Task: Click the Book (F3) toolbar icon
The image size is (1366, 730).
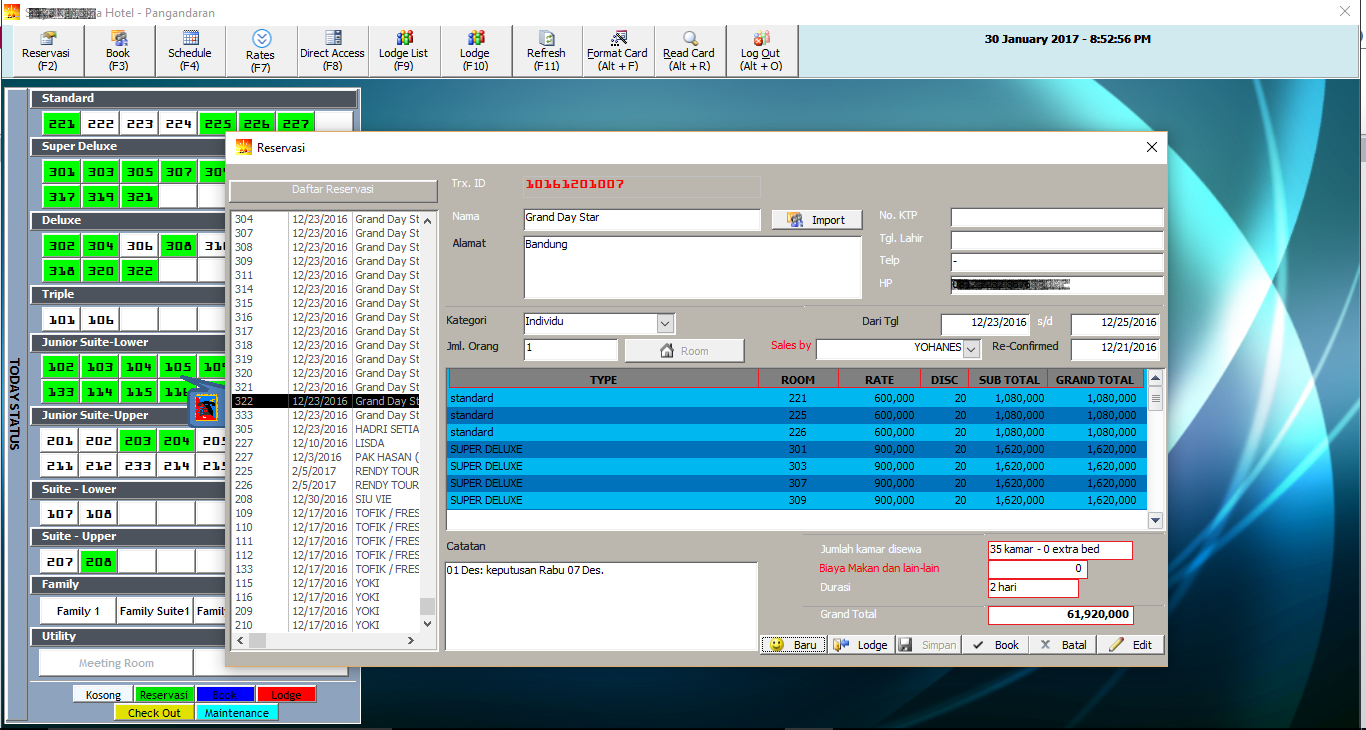Action: (x=118, y=51)
